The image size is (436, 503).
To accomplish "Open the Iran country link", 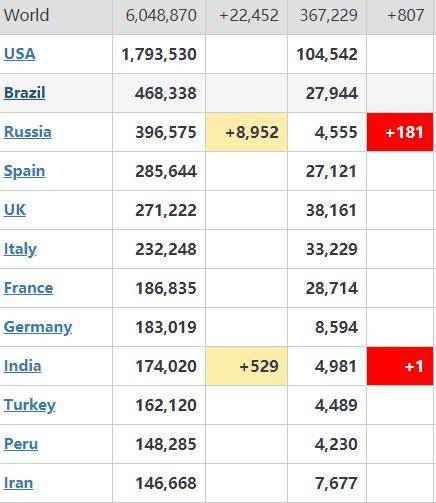I will [x=18, y=483].
